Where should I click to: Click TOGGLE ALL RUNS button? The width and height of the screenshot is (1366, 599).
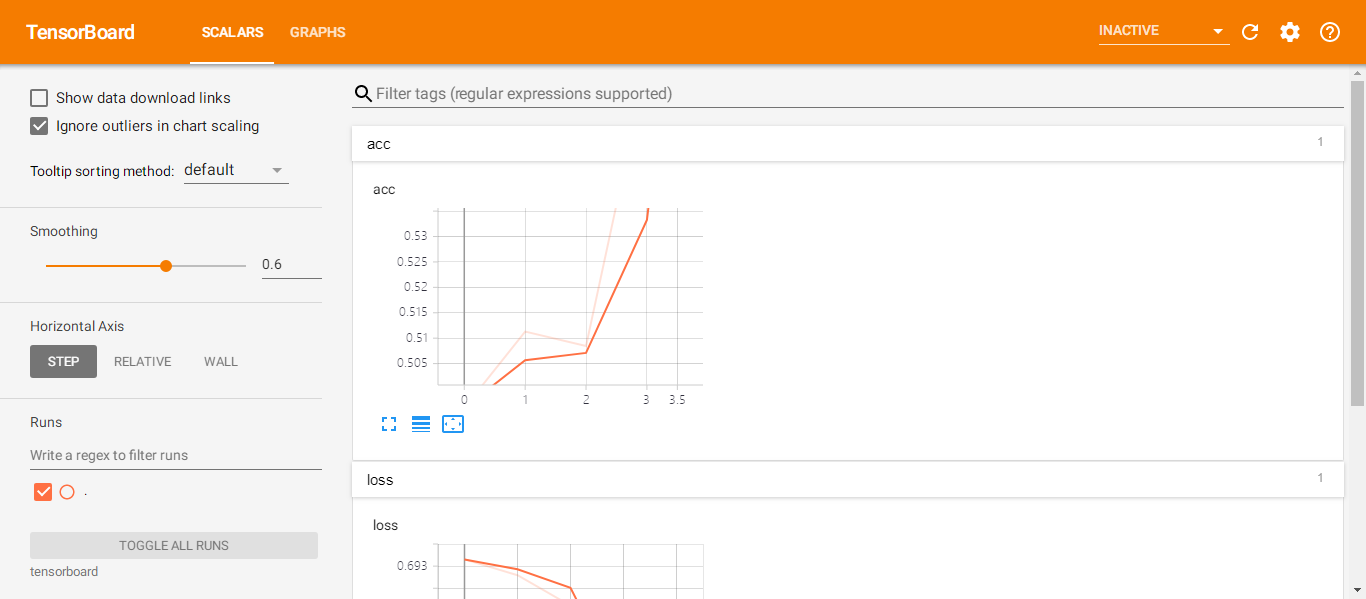click(x=174, y=545)
